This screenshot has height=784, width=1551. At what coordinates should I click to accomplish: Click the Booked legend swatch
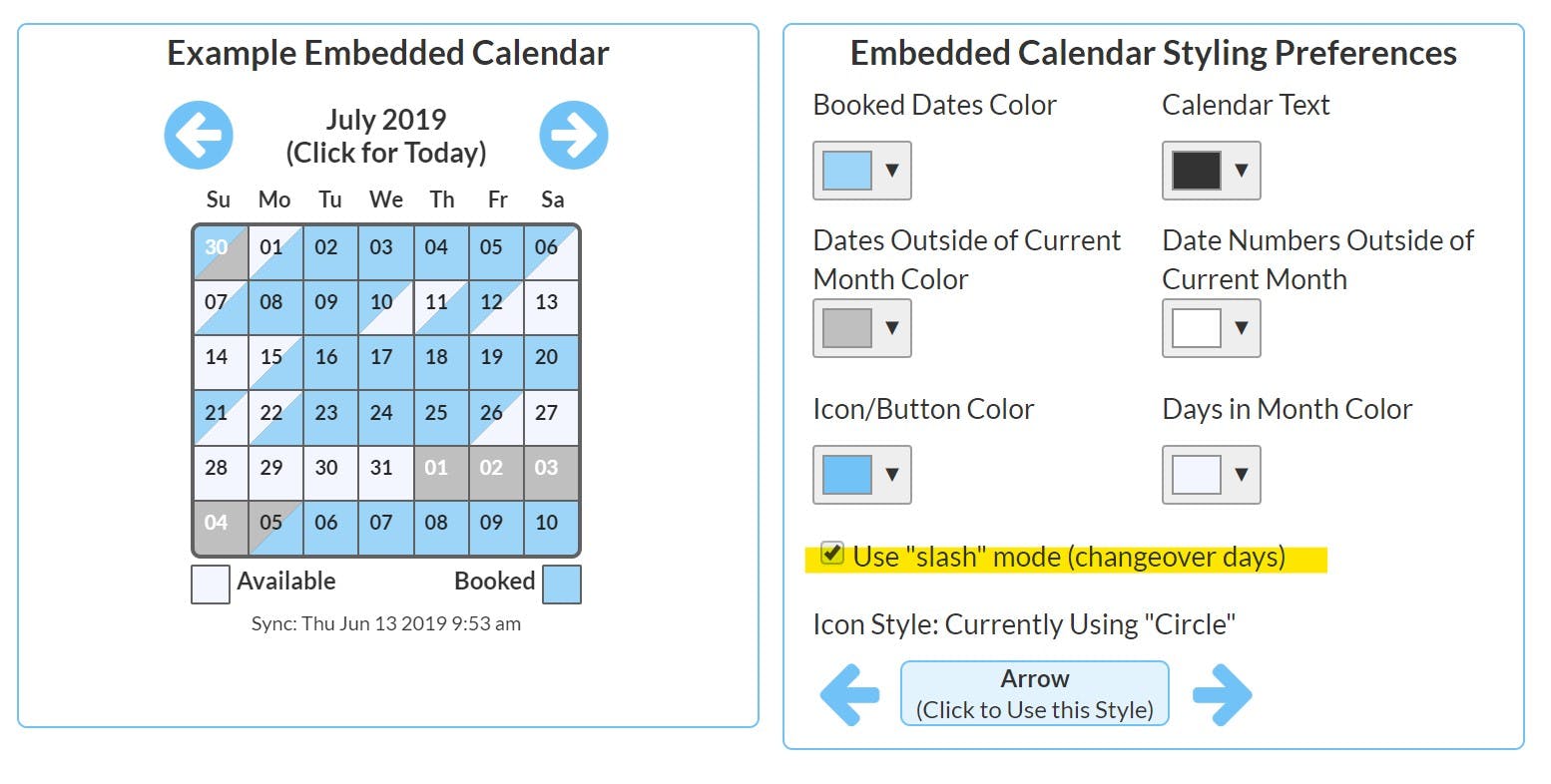pos(562,584)
